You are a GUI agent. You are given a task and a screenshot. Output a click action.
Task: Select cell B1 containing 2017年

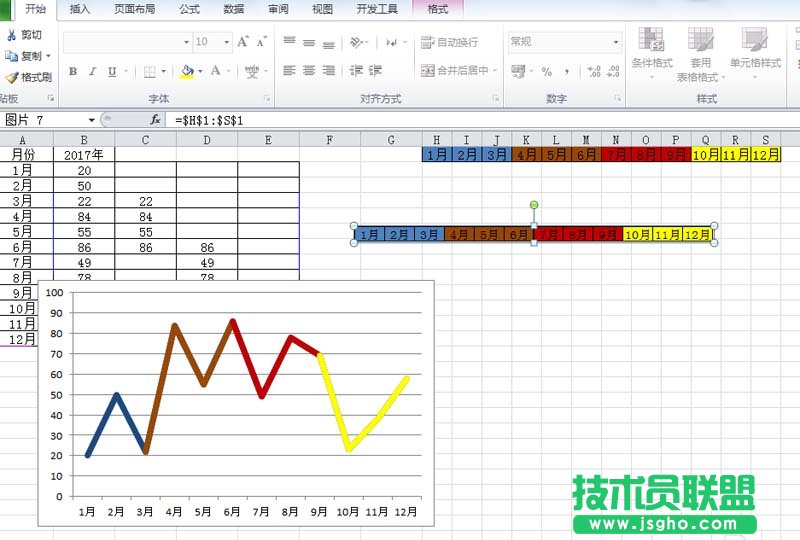point(84,155)
